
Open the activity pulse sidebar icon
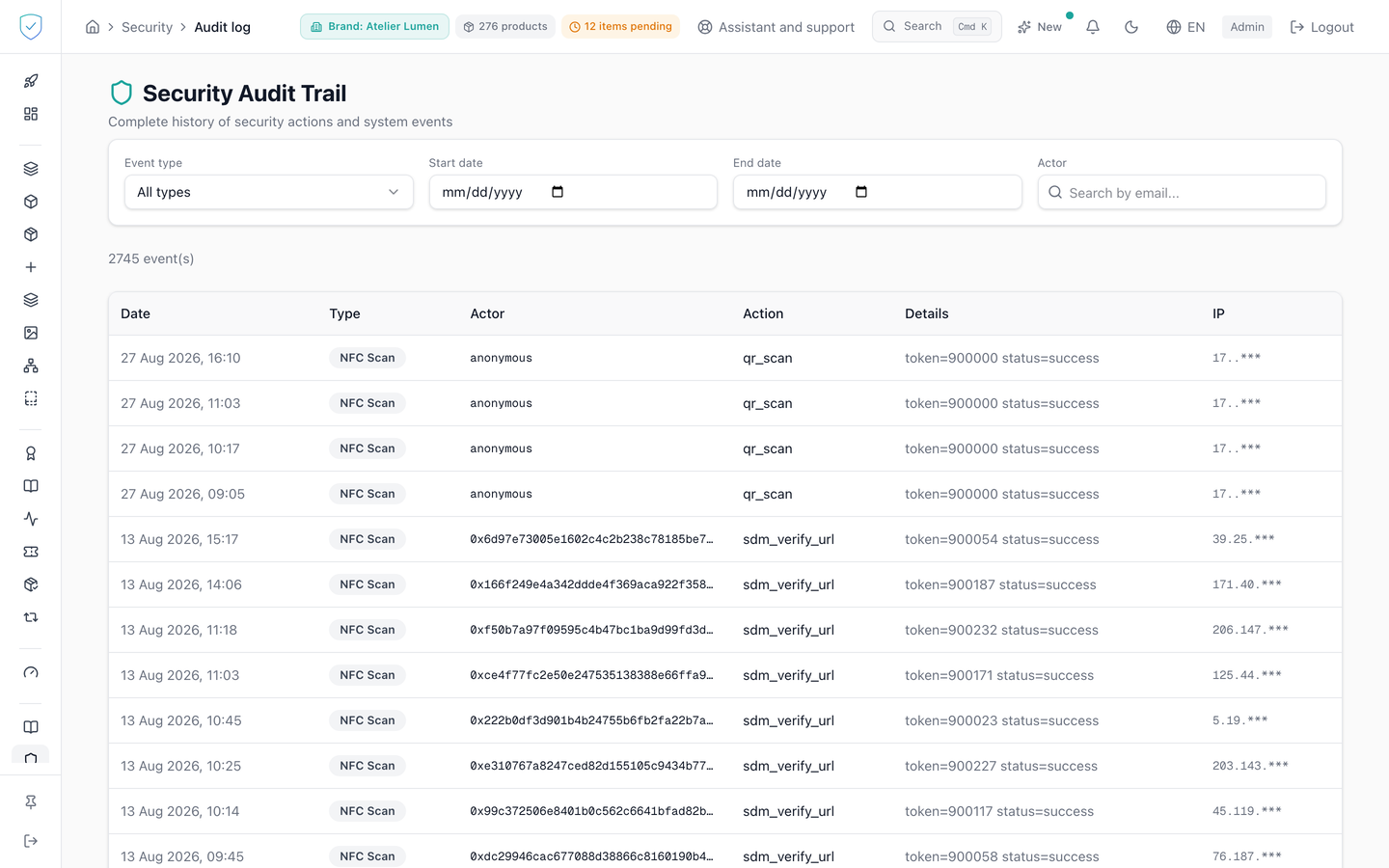[x=31, y=519]
